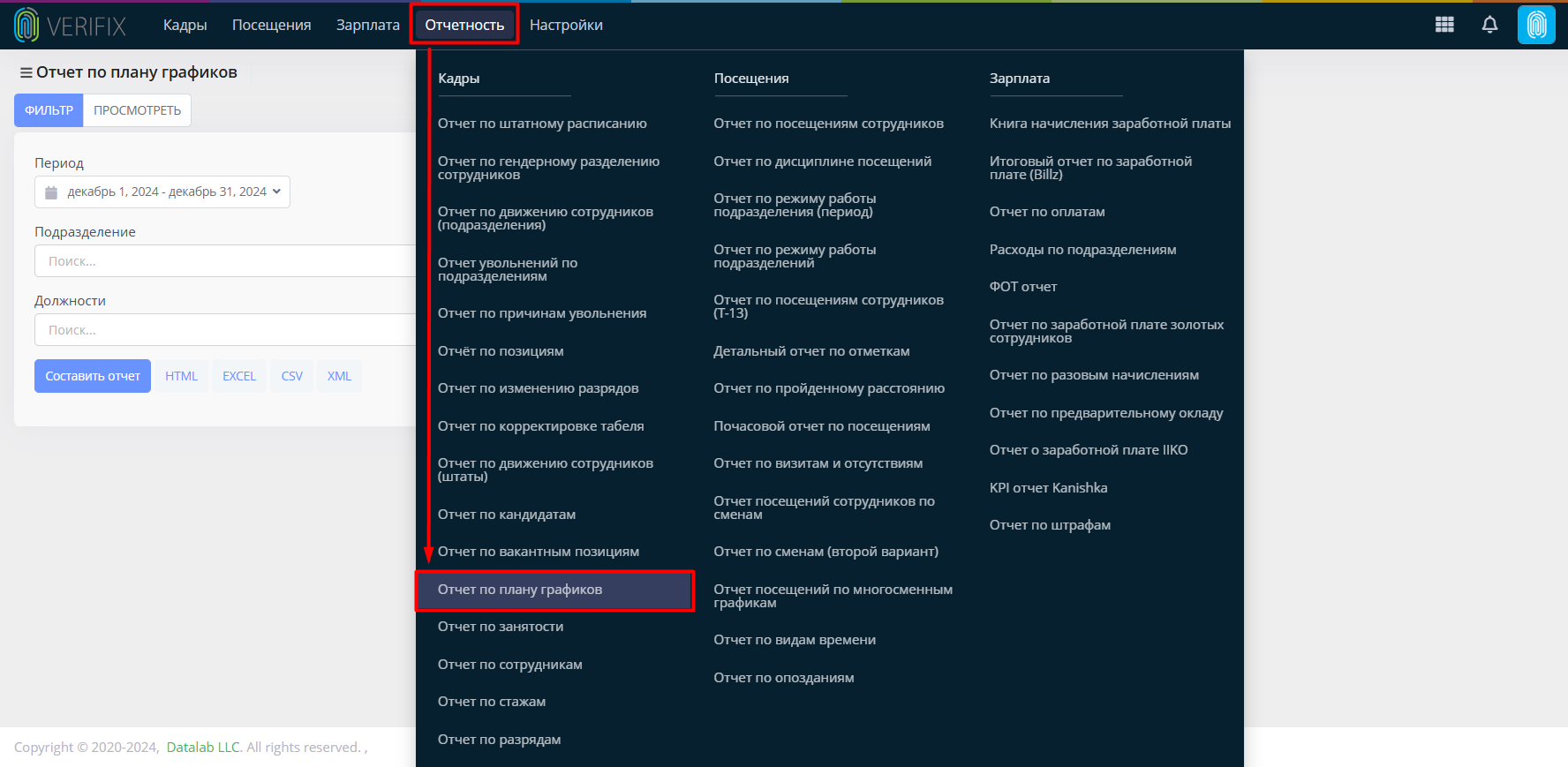The height and width of the screenshot is (767, 1568).
Task: Open notifications bell
Action: pyautogui.click(x=1489, y=25)
